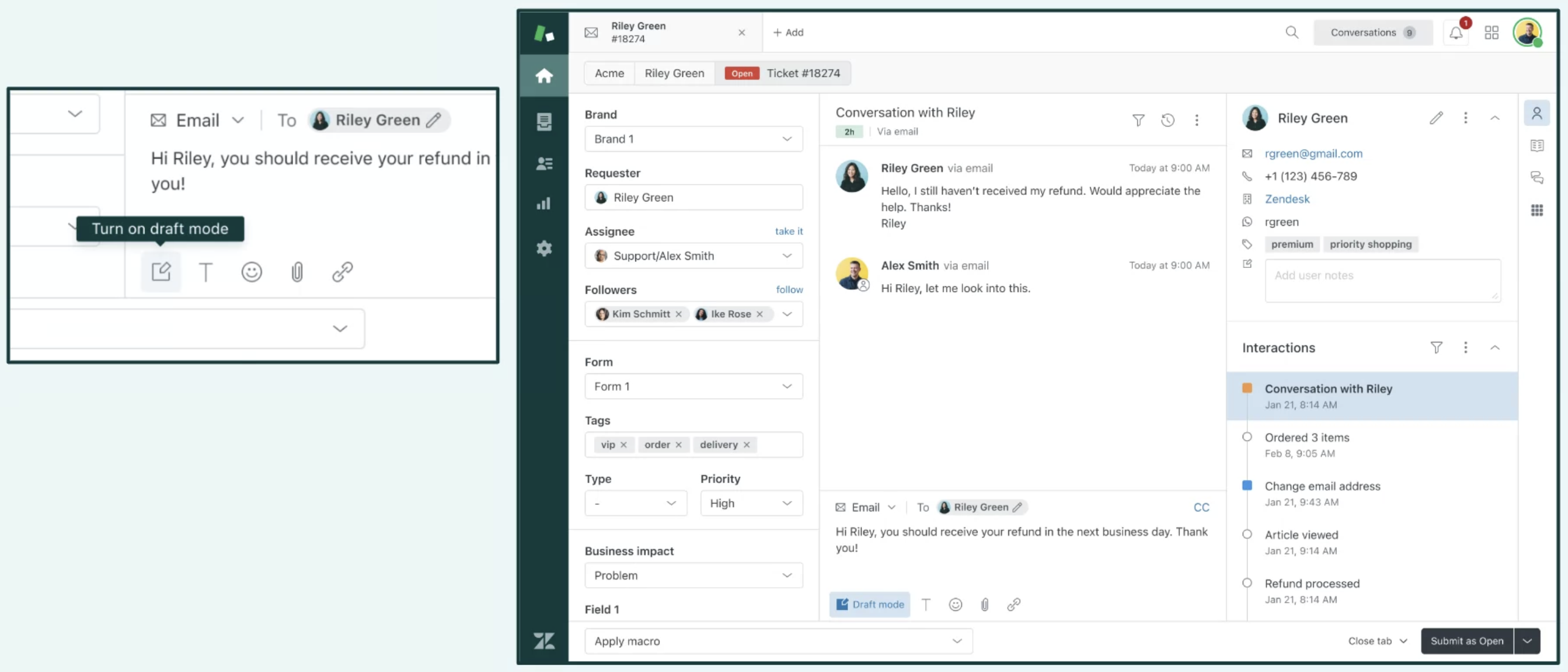The width and height of the screenshot is (1568, 672).
Task: Open emoji picker in composer toolbar
Action: click(955, 604)
